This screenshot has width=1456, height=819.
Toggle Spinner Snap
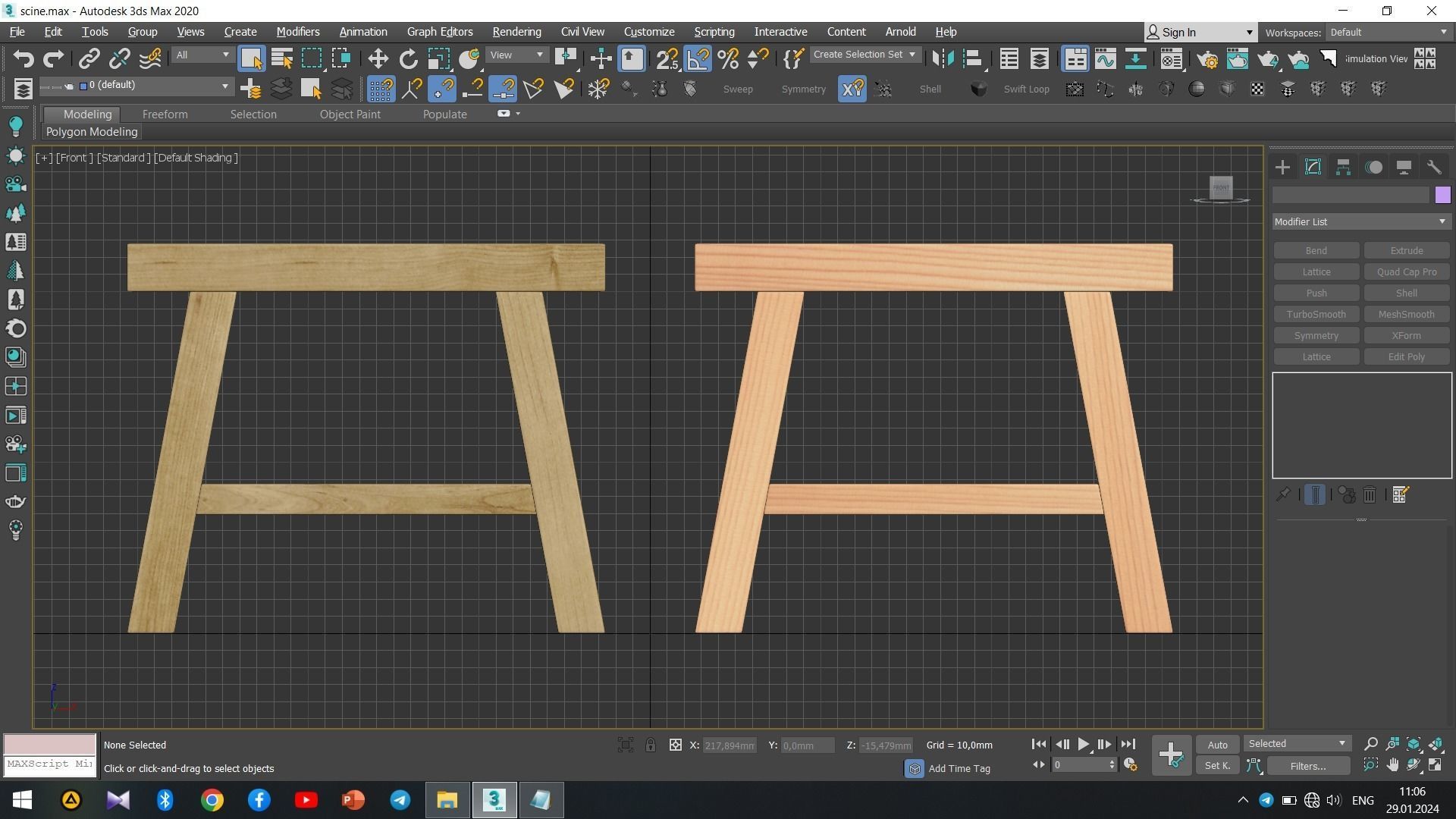pyautogui.click(x=758, y=58)
